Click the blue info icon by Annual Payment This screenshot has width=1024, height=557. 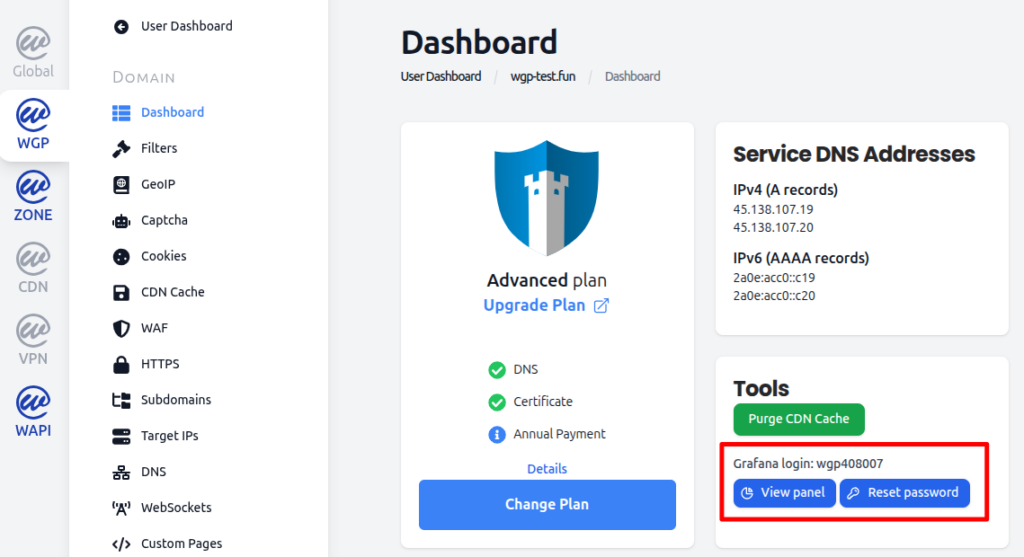pos(497,434)
